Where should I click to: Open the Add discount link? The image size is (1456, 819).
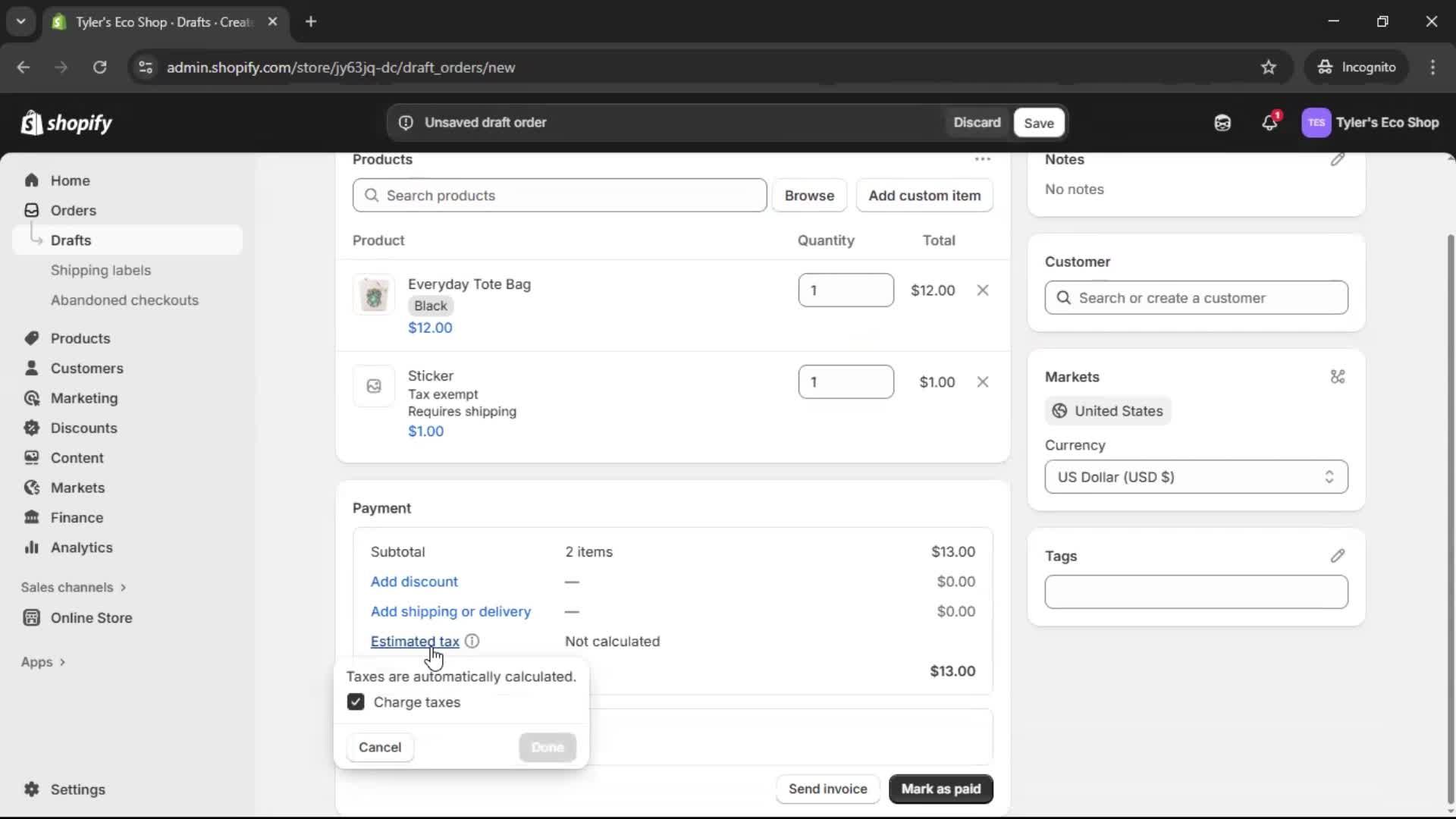coord(414,581)
